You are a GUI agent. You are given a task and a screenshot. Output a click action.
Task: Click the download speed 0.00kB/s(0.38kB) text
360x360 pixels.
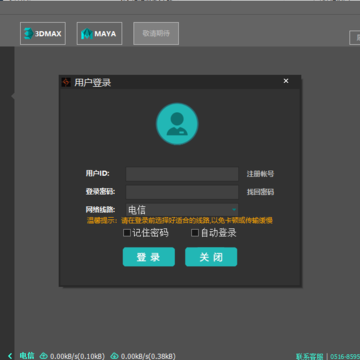[x=148, y=356]
